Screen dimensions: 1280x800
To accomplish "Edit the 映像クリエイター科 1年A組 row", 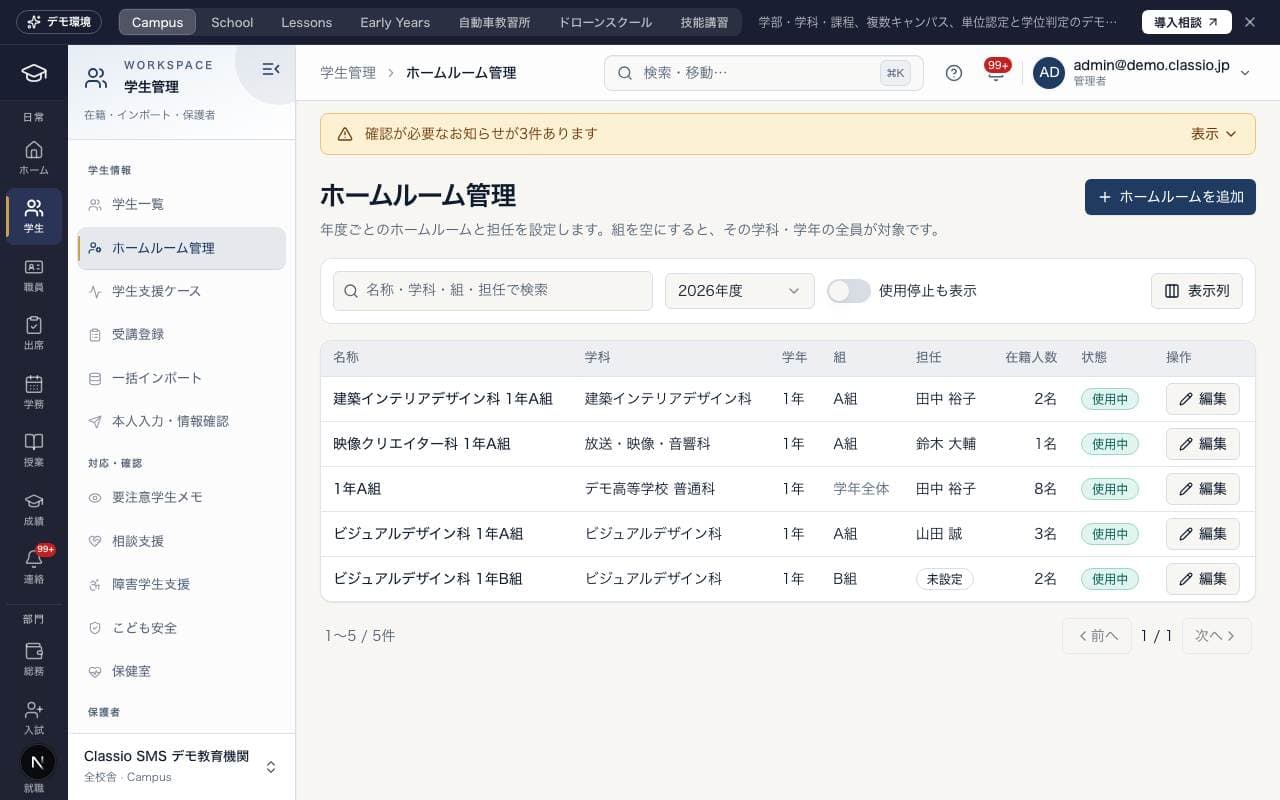I will [1203, 444].
